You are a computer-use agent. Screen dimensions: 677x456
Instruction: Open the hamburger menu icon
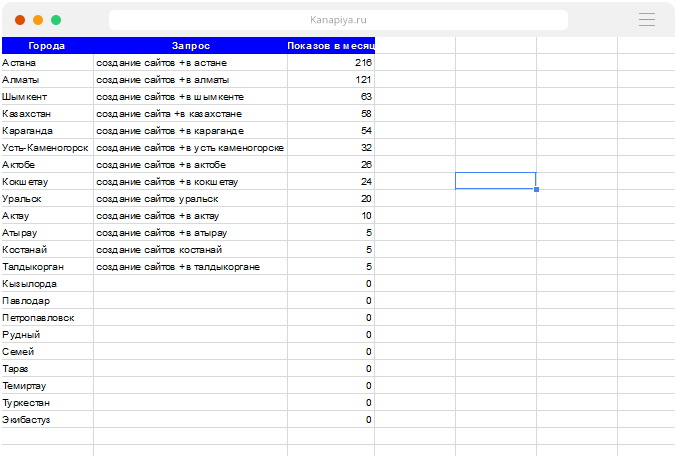(x=647, y=19)
